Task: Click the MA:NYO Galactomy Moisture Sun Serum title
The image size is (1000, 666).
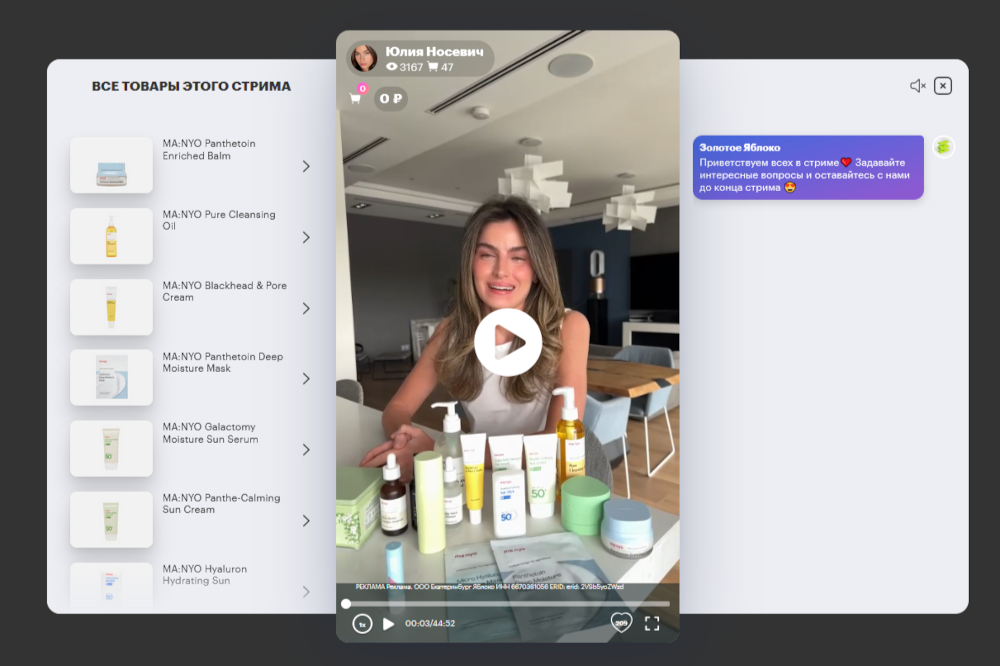Action: 210,433
